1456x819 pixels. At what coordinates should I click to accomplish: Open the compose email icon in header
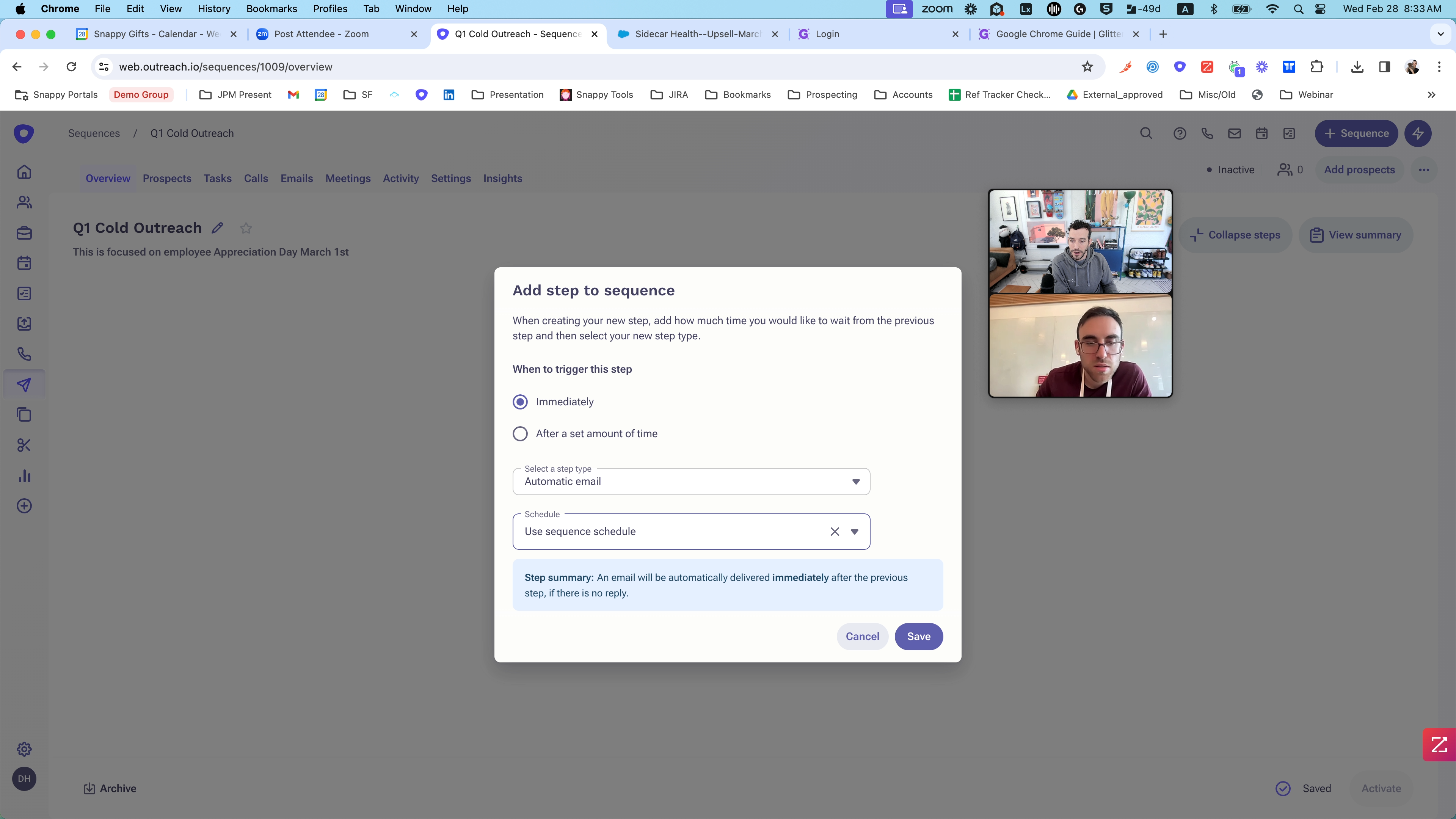(1235, 133)
